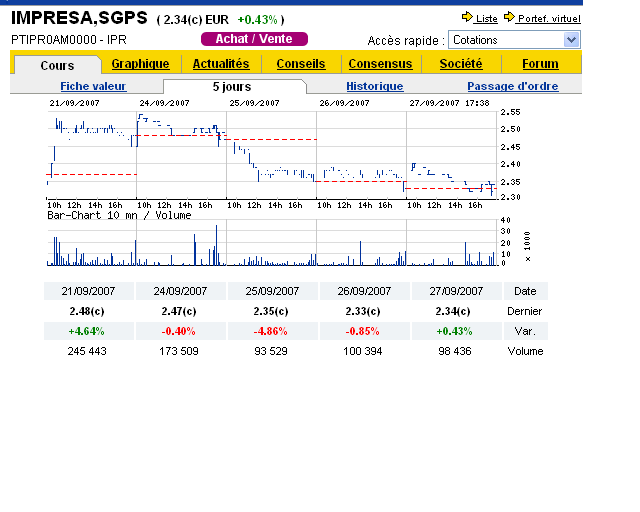
Task: Click the yellow arrow icon beside Portef. virtuel
Action: pyautogui.click(x=509, y=17)
